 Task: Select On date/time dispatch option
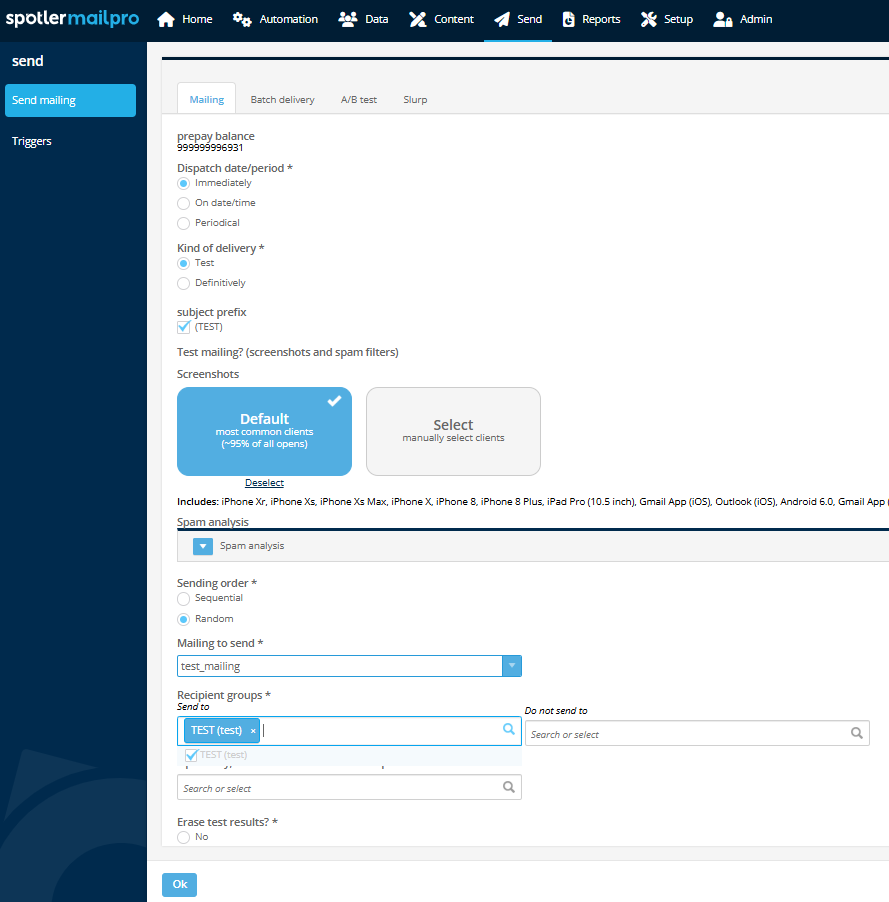183,203
